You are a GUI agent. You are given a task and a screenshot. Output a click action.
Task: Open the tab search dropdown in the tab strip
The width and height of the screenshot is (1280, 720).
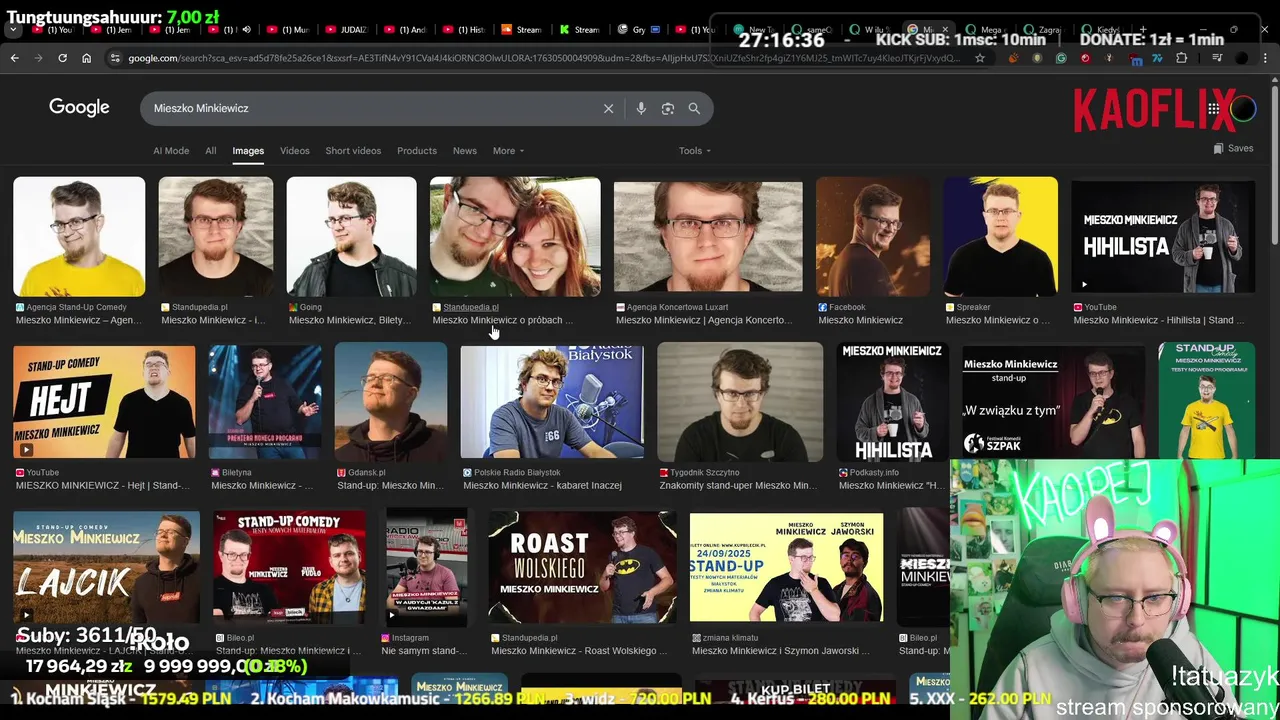pos(13,30)
